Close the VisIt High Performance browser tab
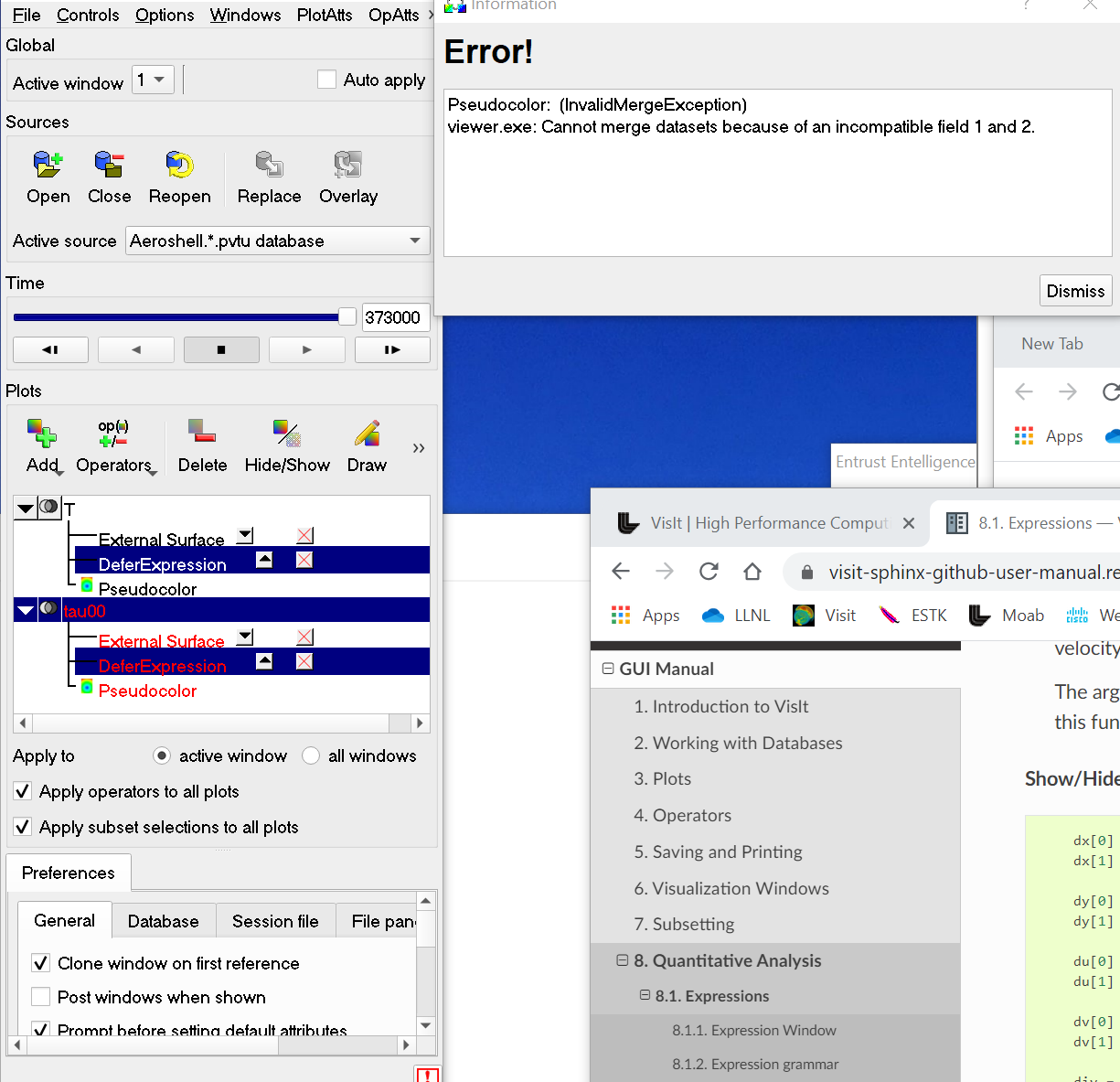1120x1082 pixels. point(909,523)
